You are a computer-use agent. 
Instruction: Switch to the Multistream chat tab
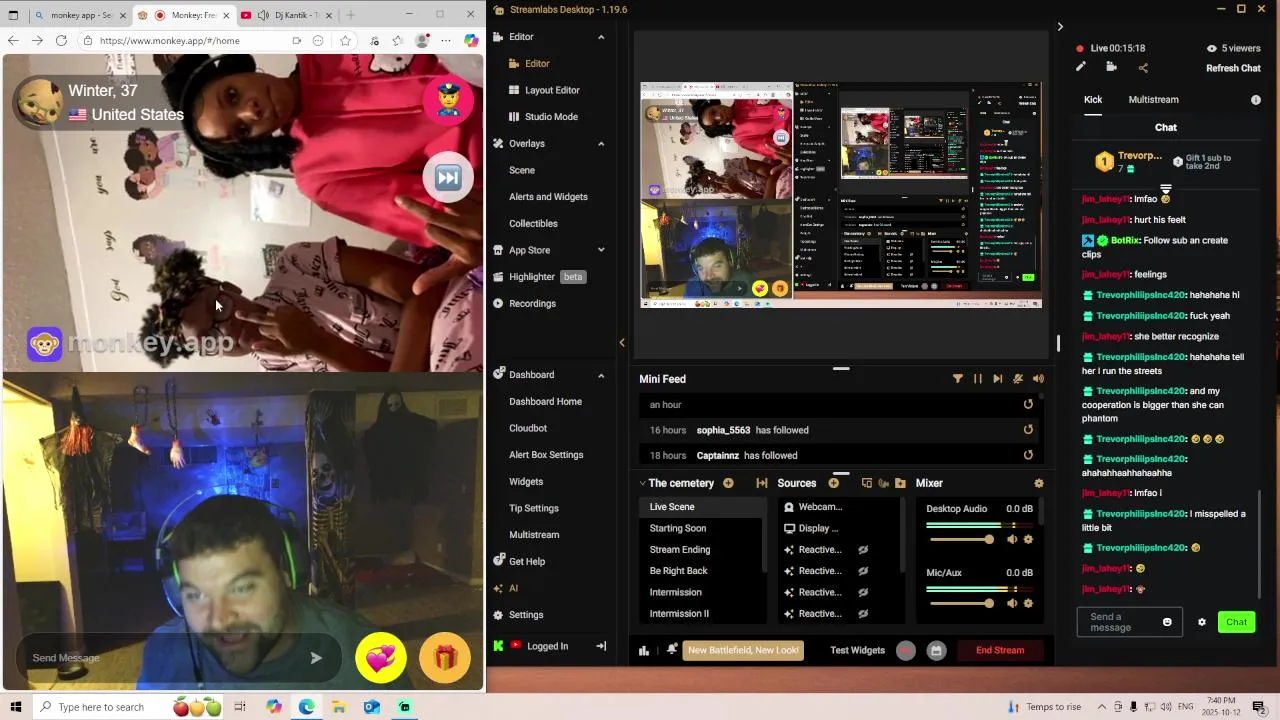coord(1153,100)
